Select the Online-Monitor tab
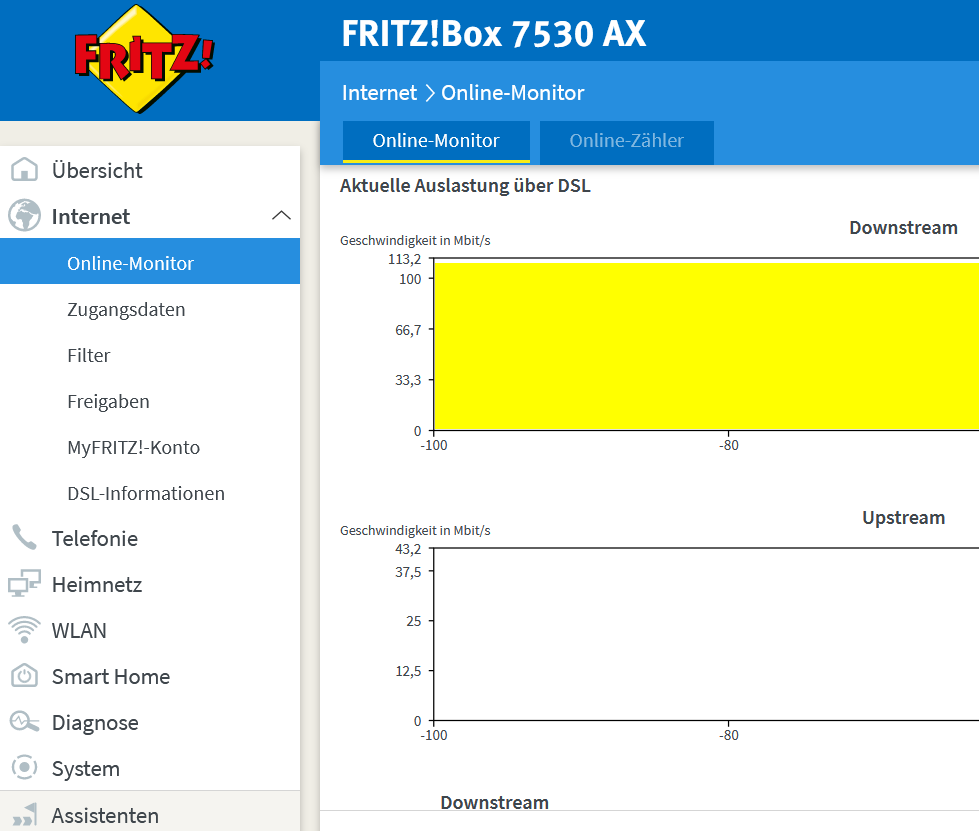The width and height of the screenshot is (979, 831). coord(436,142)
